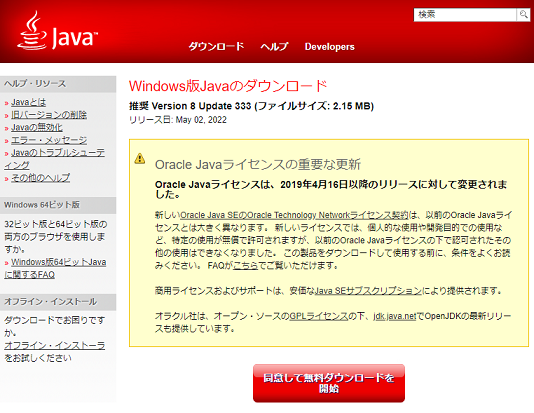Click the search magnifier icon
The width and height of the screenshot is (534, 413).
click(x=523, y=15)
